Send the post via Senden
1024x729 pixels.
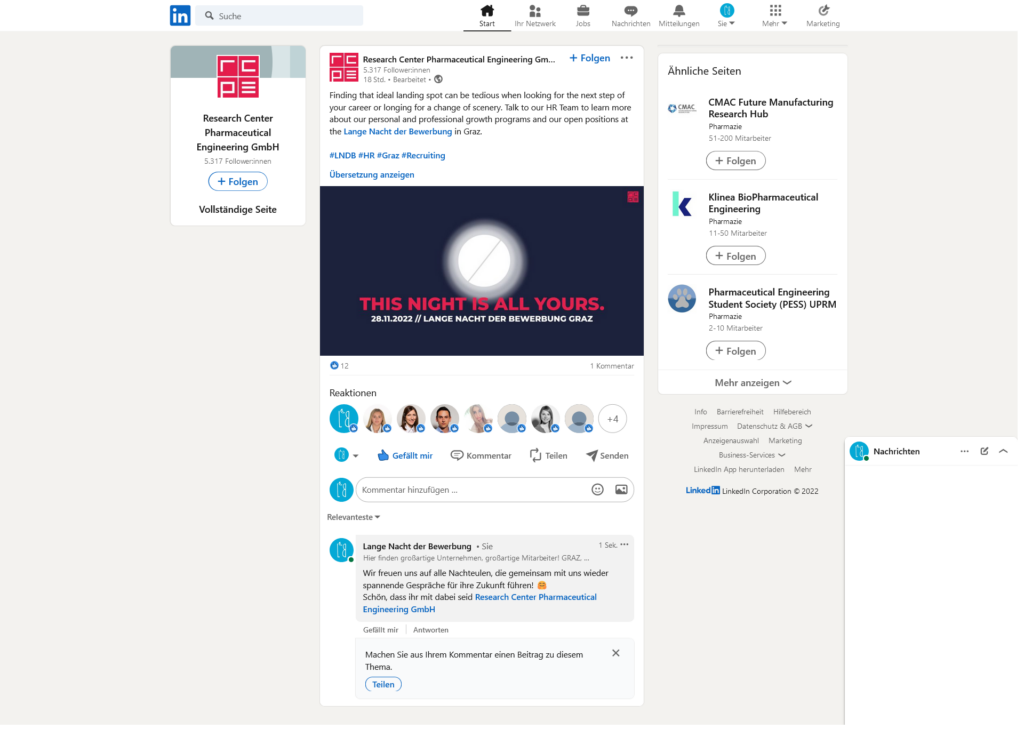pyautogui.click(x=607, y=455)
